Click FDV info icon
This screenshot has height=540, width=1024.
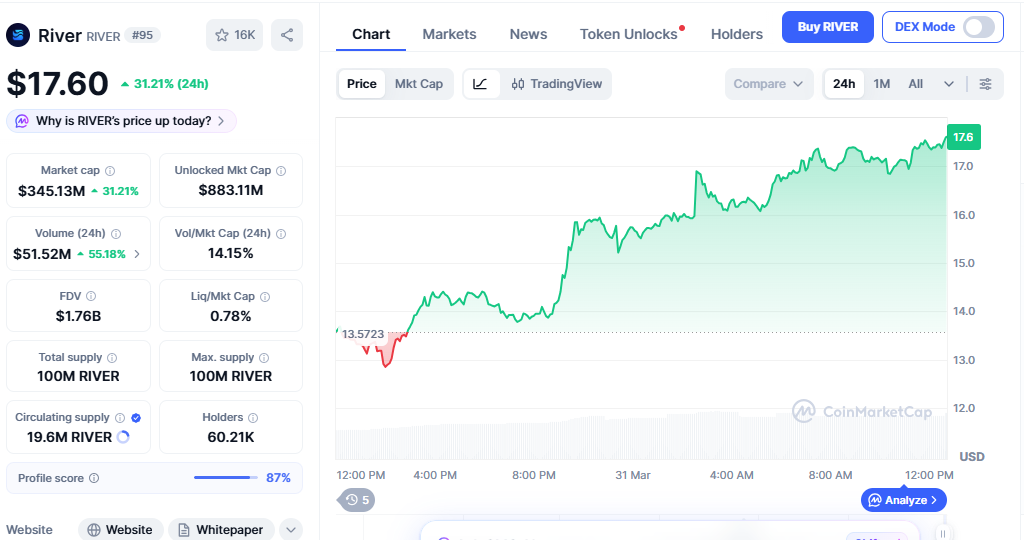click(91, 296)
